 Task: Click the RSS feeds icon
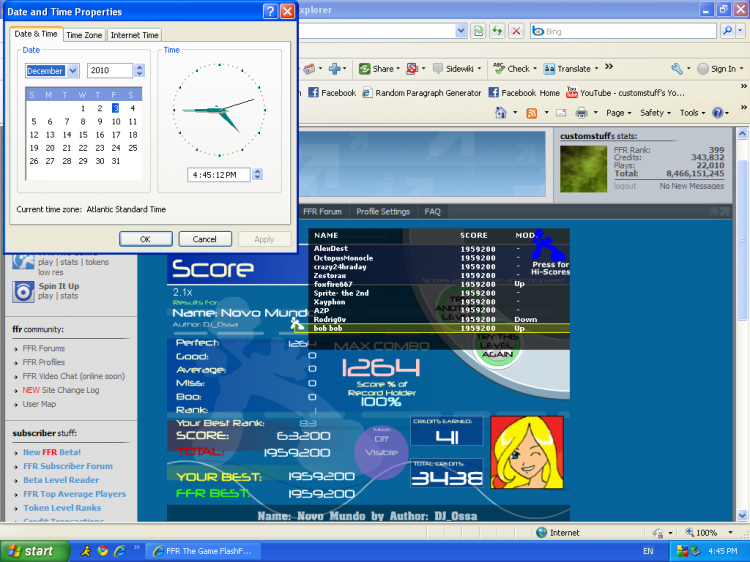point(534,113)
